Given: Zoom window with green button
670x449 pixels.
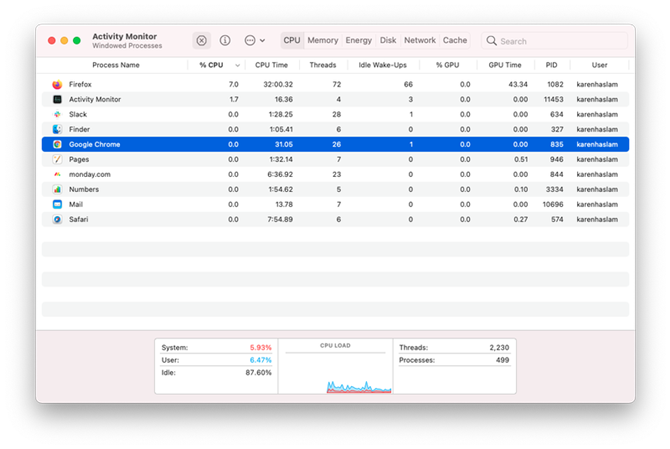Looking at the screenshot, I should point(77,41).
